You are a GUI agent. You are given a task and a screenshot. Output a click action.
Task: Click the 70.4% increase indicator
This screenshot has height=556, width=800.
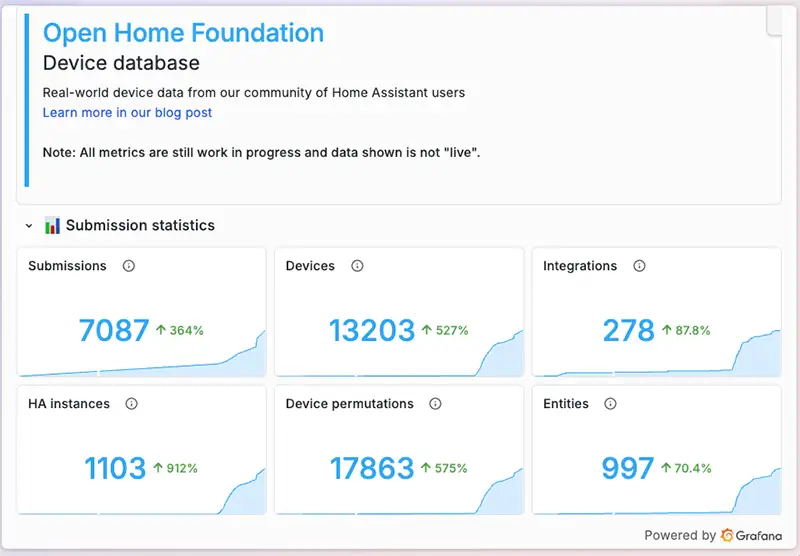click(686, 468)
